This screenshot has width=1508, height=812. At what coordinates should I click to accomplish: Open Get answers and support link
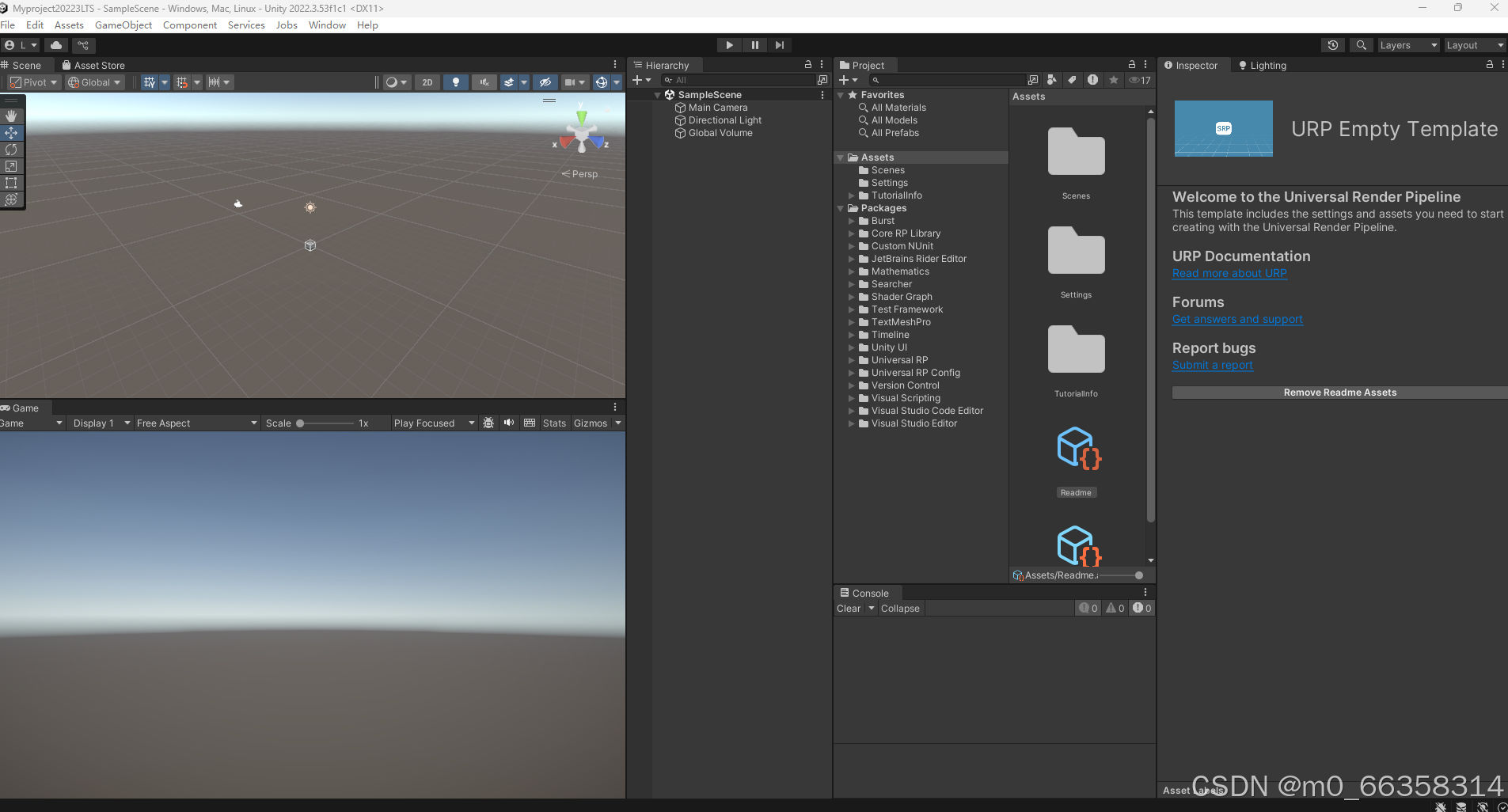coord(1237,319)
